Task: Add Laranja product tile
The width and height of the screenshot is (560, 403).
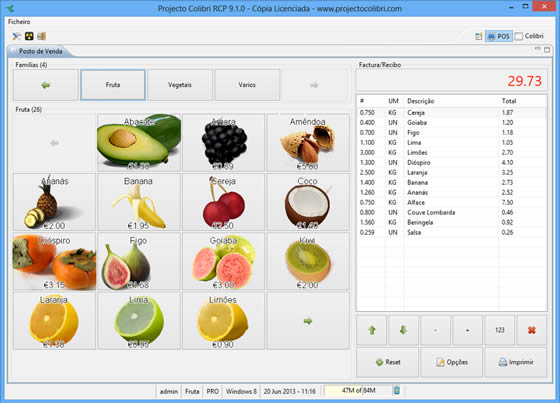Action: point(54,321)
